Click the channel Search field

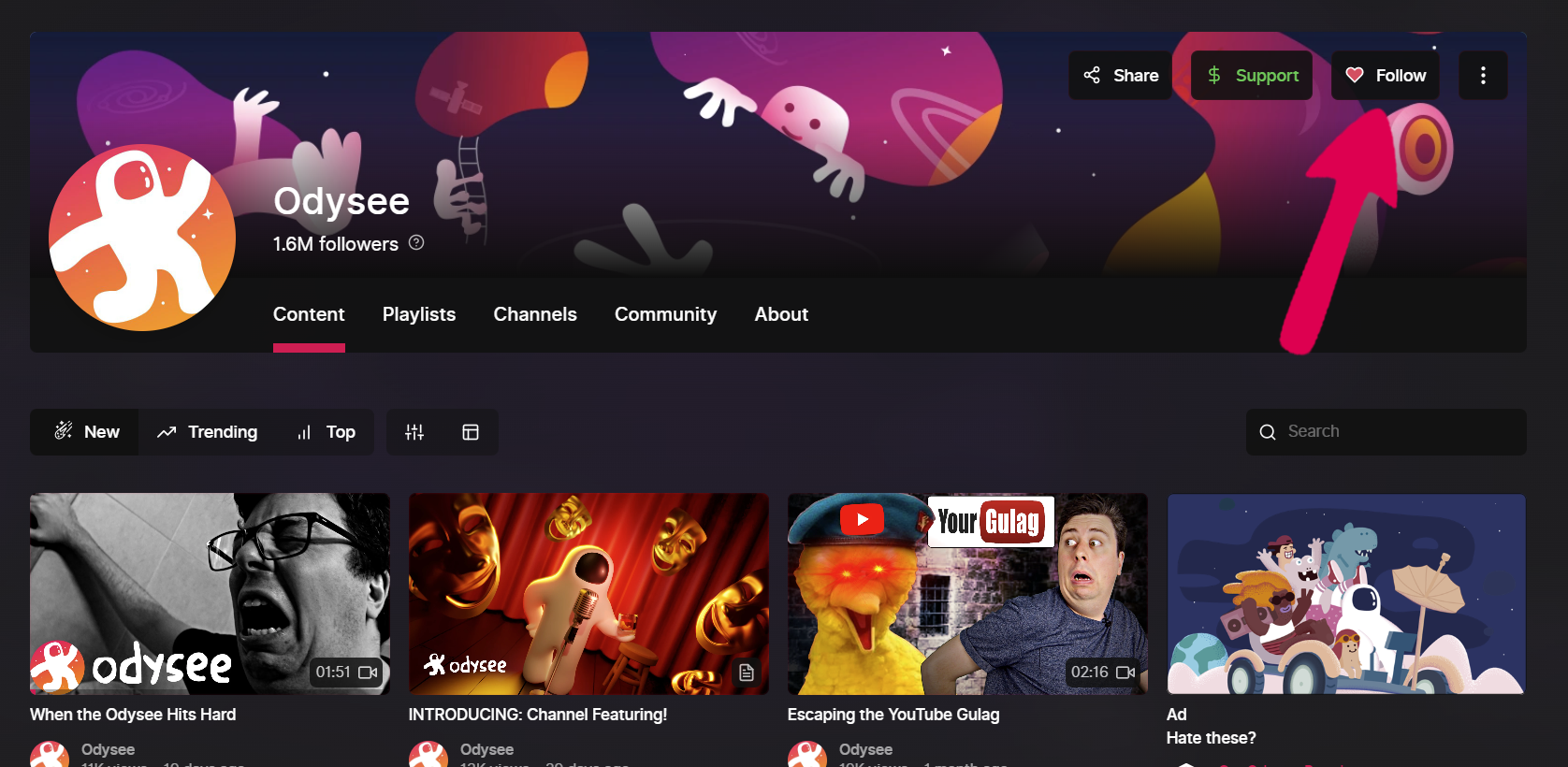1387,432
